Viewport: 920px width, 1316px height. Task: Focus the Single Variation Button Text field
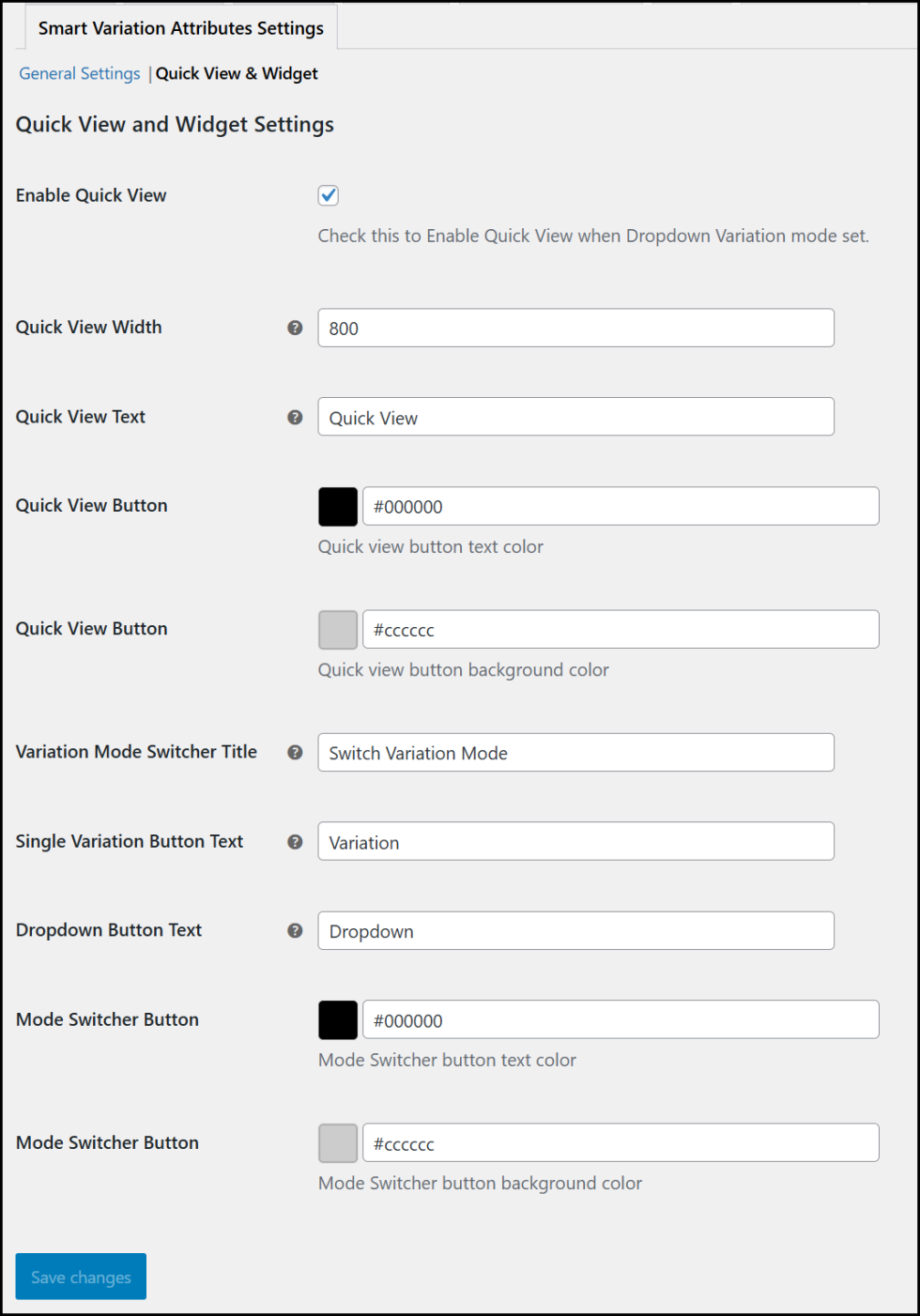click(x=575, y=842)
